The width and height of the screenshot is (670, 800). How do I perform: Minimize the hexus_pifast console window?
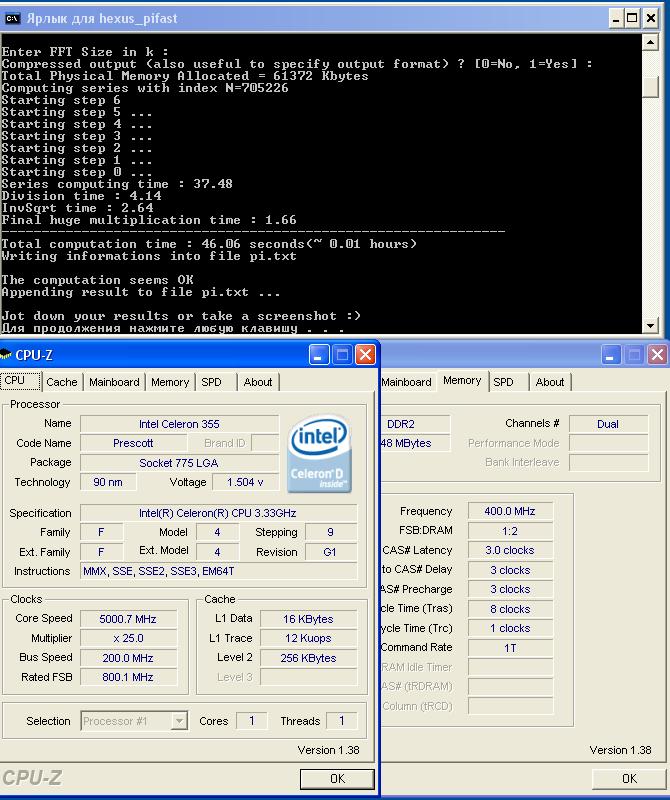tap(616, 19)
